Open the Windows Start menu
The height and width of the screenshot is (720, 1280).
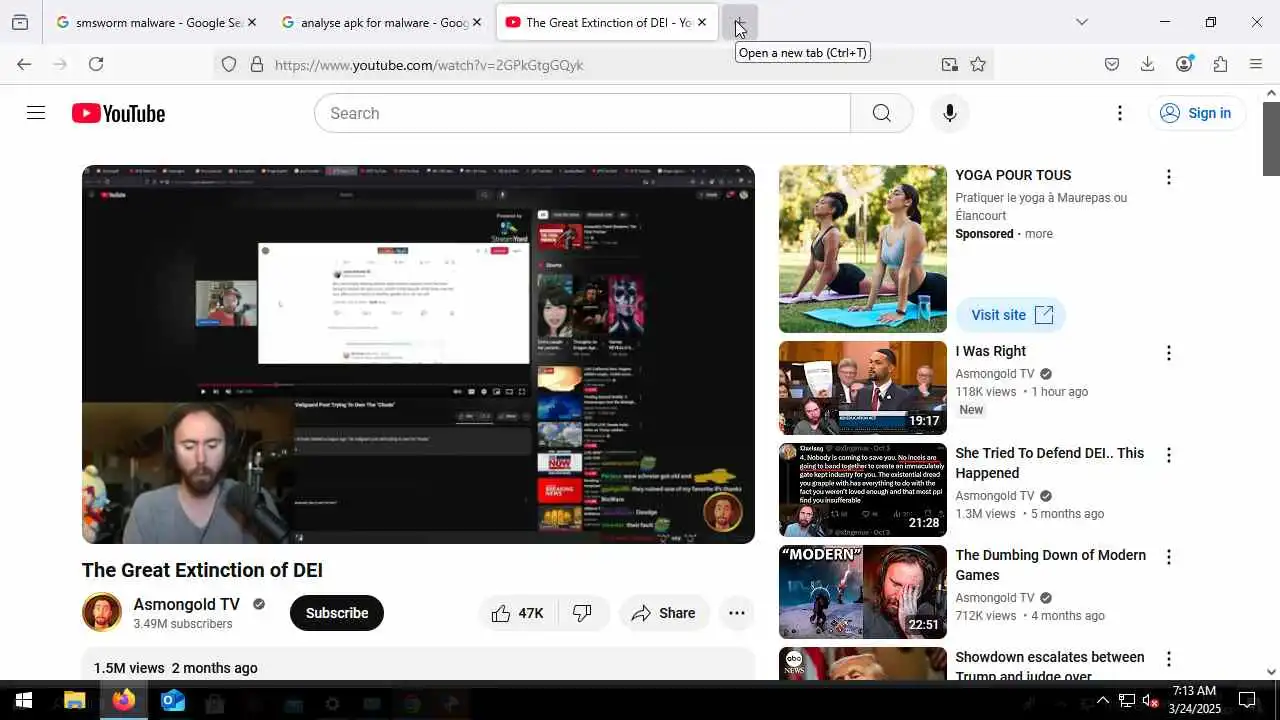pos(24,700)
